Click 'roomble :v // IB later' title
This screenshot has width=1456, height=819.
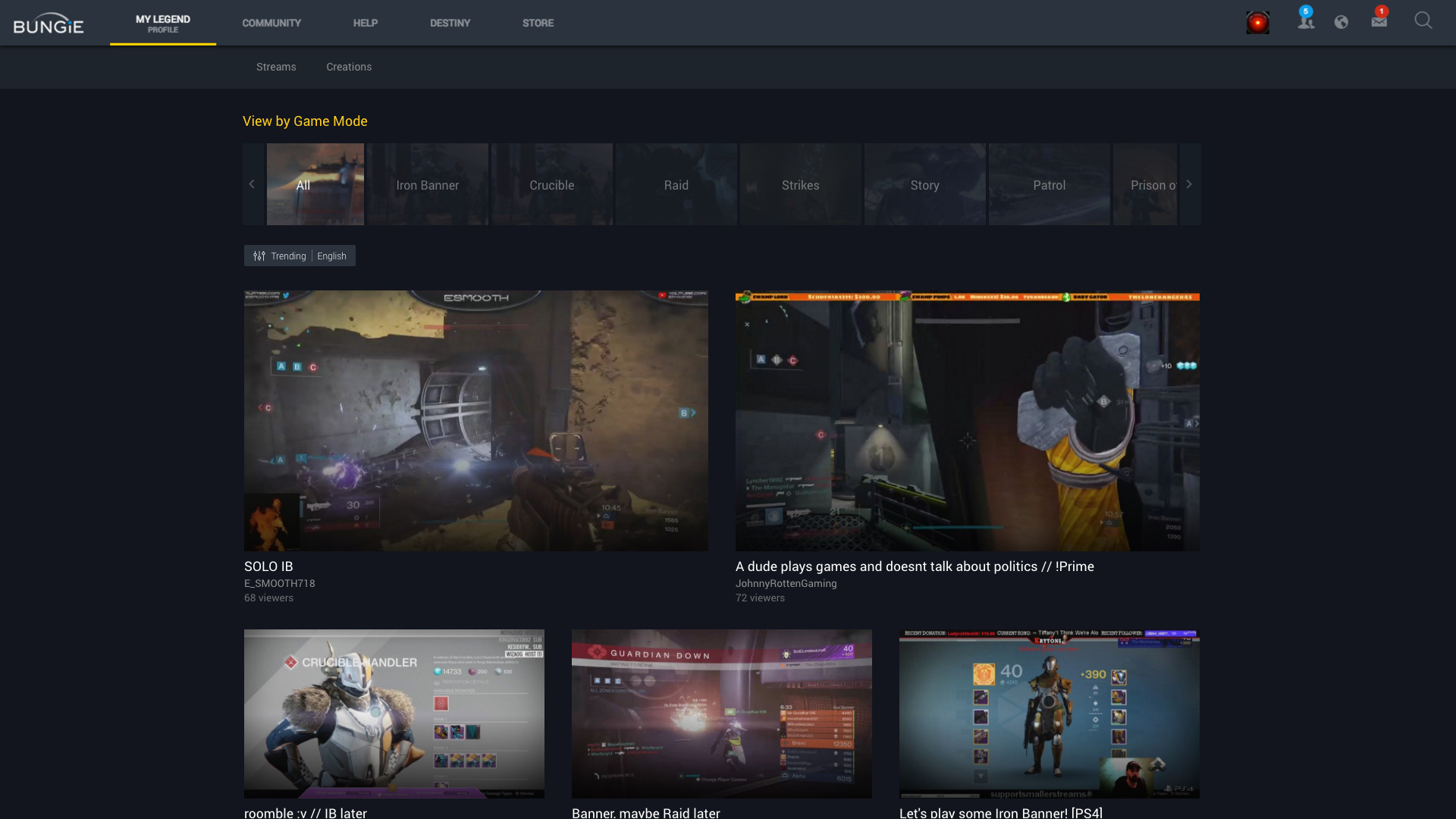[306, 812]
